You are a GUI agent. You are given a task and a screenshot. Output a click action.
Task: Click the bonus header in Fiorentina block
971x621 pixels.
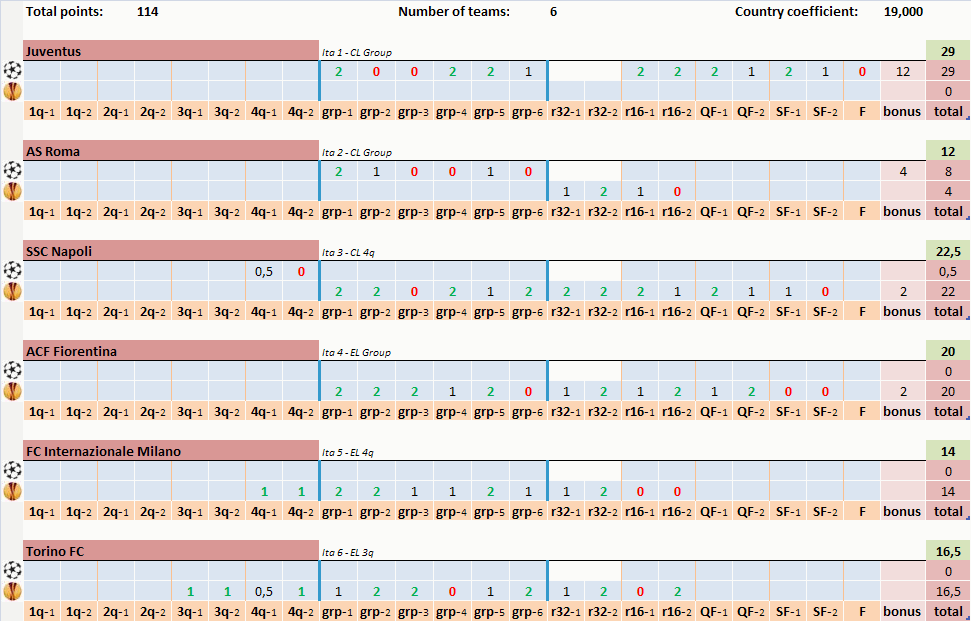coord(903,411)
